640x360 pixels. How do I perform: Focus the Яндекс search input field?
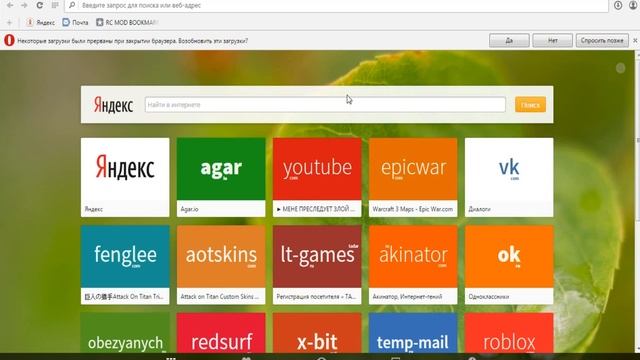(325, 105)
